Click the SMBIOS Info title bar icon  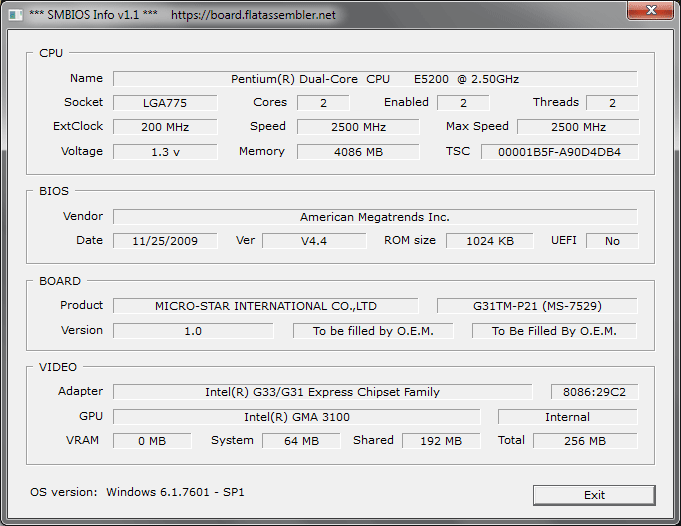(x=16, y=15)
